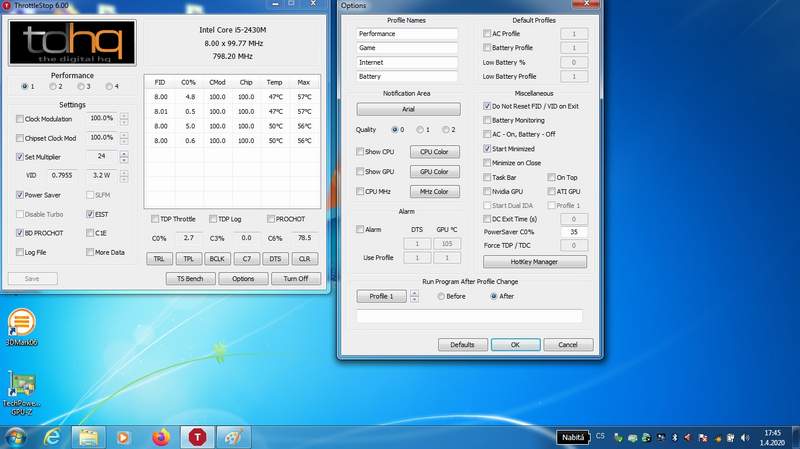This screenshot has height=449, width=800.
Task: Open Firefox from the taskbar
Action: (x=160, y=437)
